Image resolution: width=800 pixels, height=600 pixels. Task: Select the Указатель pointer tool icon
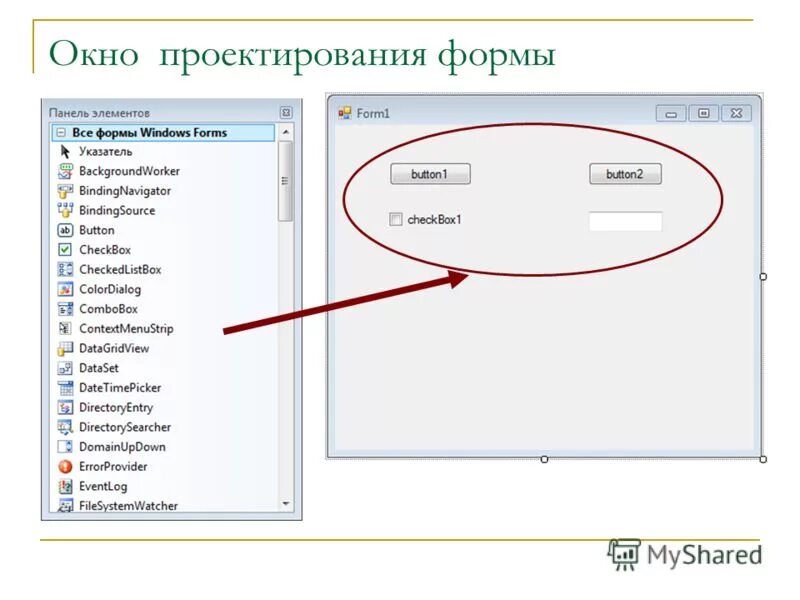tap(65, 152)
